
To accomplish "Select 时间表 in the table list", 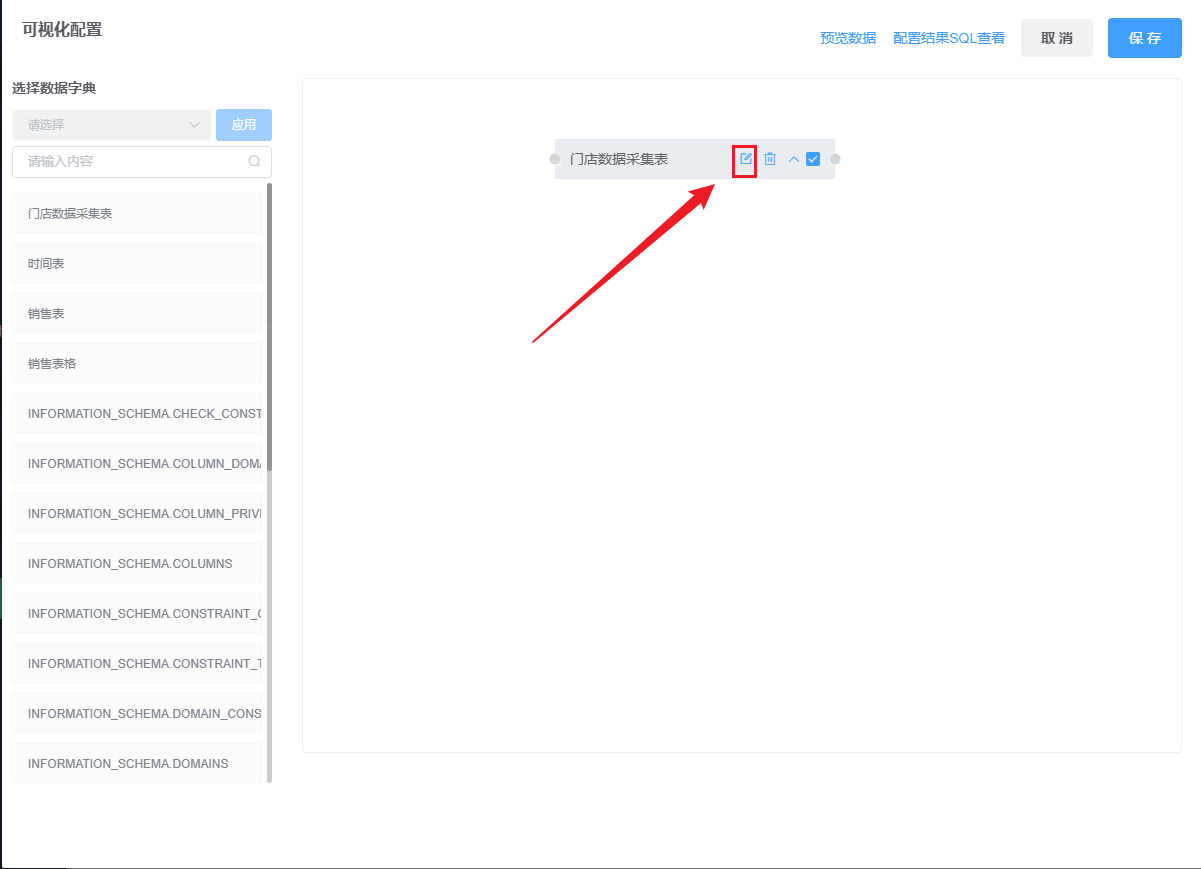I will click(x=137, y=263).
